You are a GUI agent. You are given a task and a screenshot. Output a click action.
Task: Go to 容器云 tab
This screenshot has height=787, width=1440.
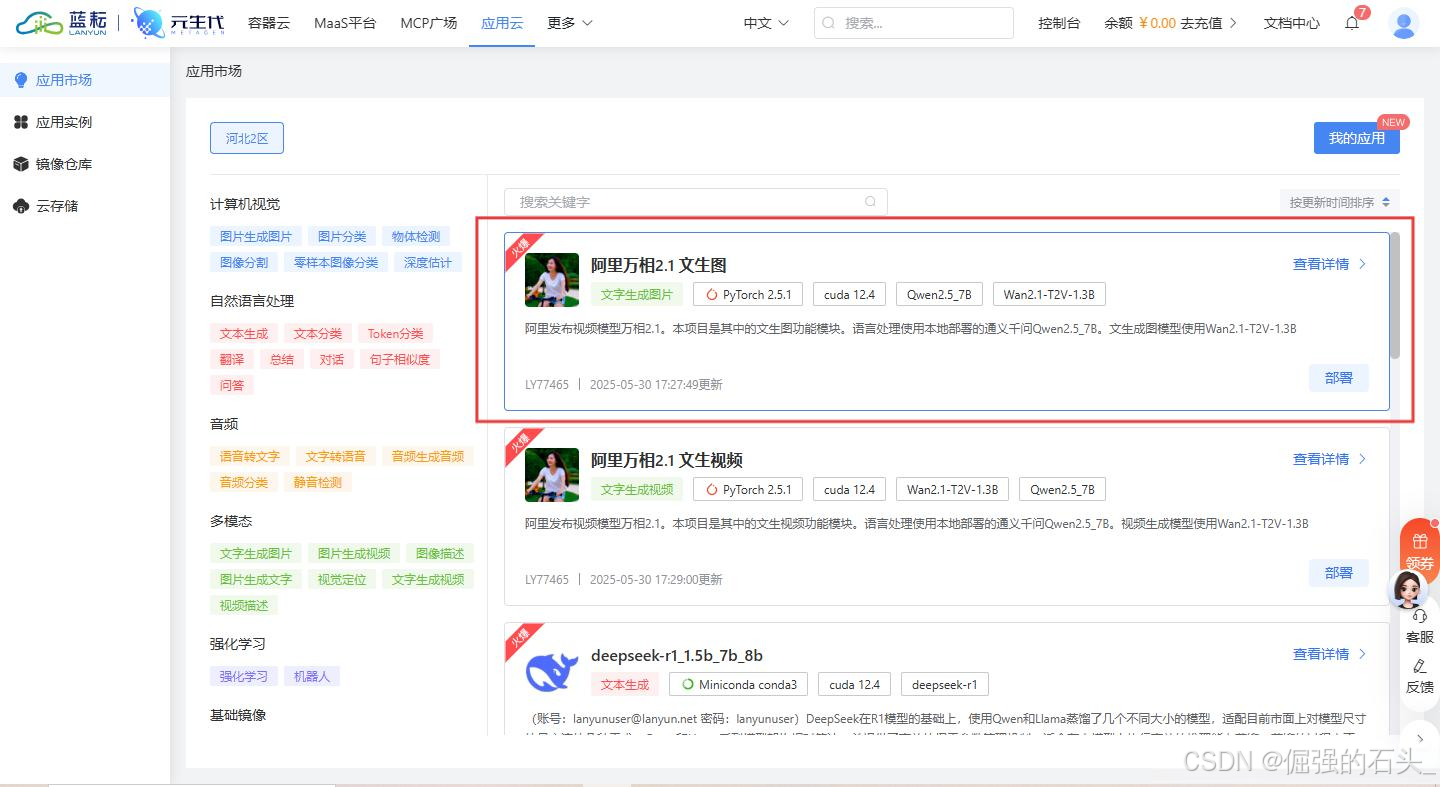tap(269, 23)
